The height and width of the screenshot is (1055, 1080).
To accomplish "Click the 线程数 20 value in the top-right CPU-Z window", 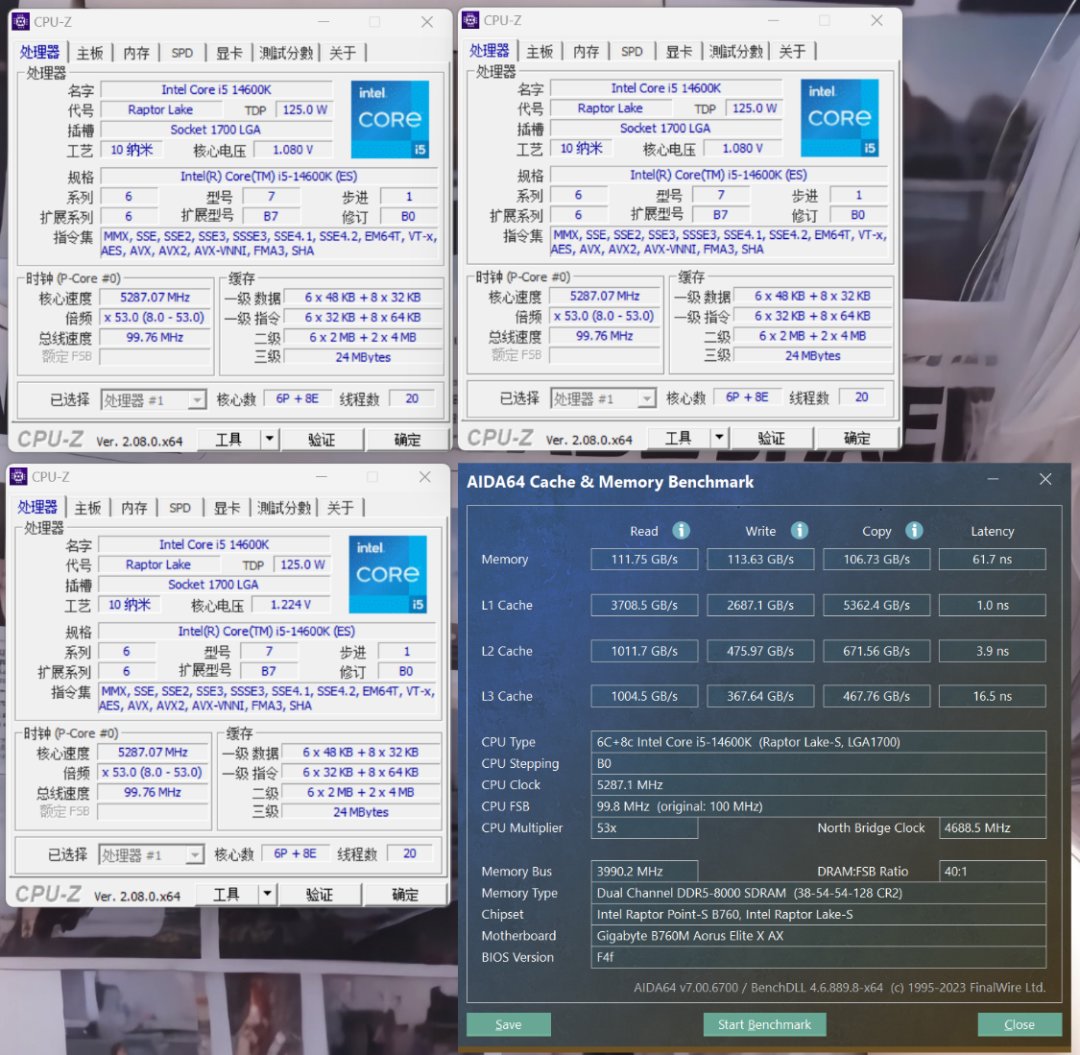I will click(862, 397).
